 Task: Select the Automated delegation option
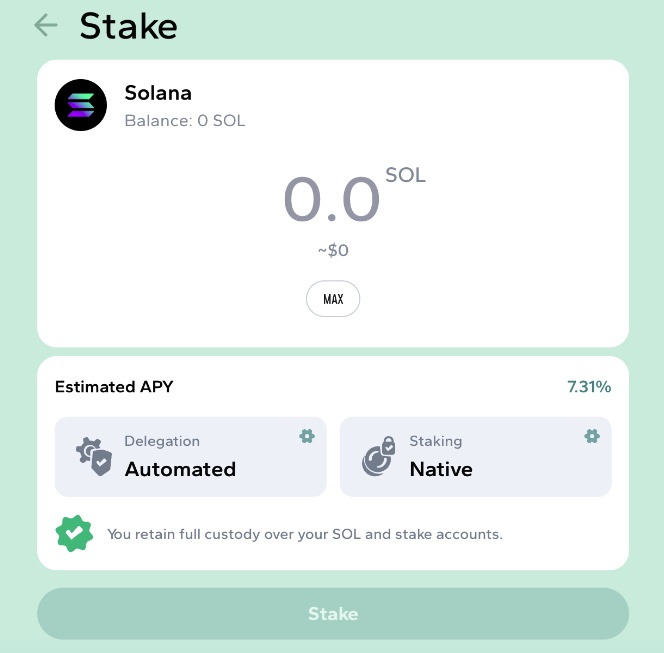tap(180, 469)
